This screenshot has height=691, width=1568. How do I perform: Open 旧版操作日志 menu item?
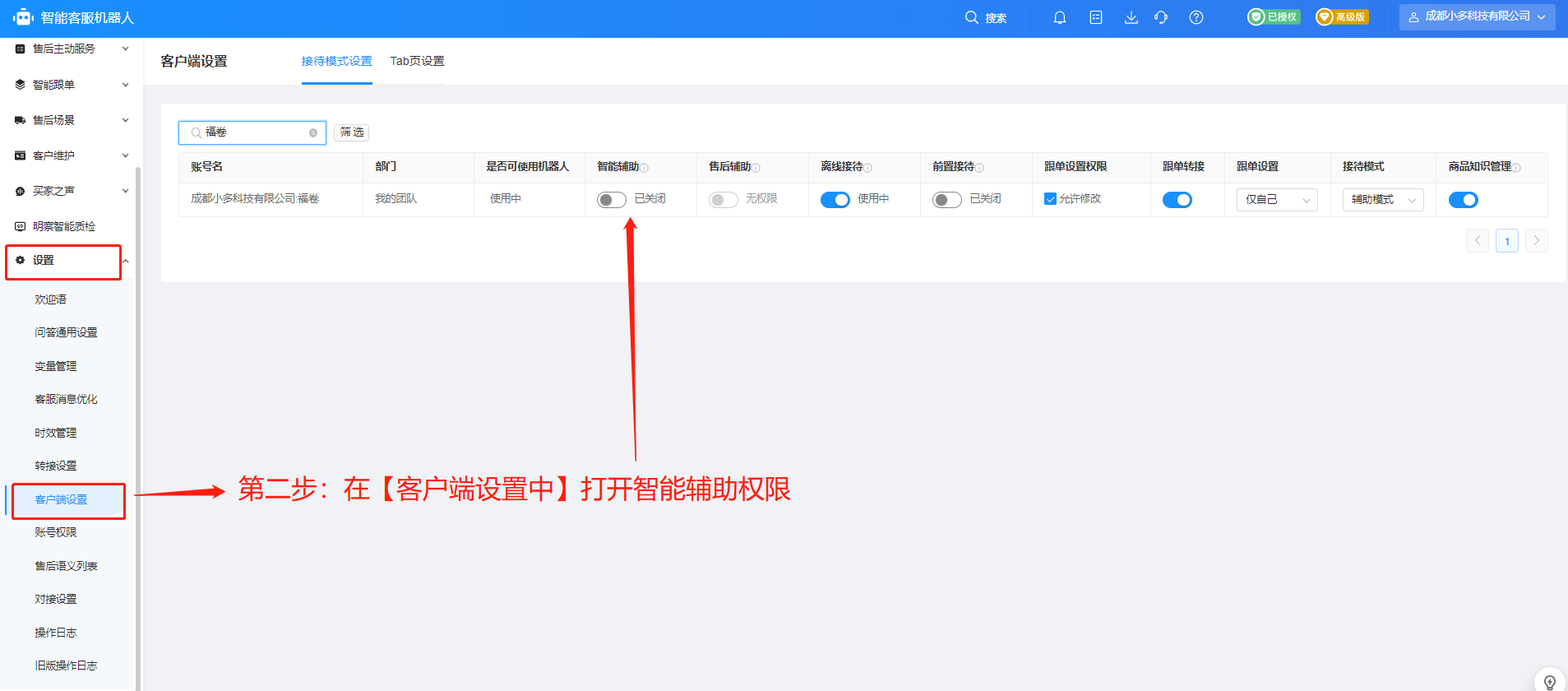66,666
